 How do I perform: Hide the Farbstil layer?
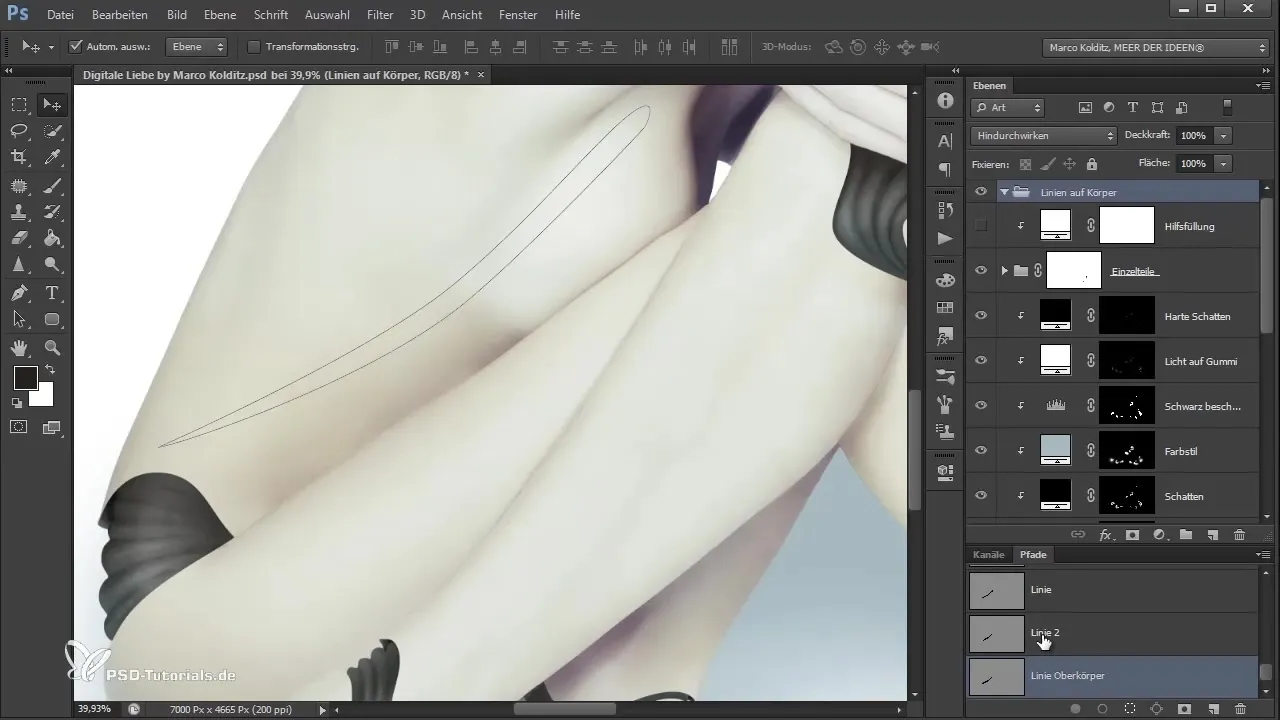coord(981,450)
